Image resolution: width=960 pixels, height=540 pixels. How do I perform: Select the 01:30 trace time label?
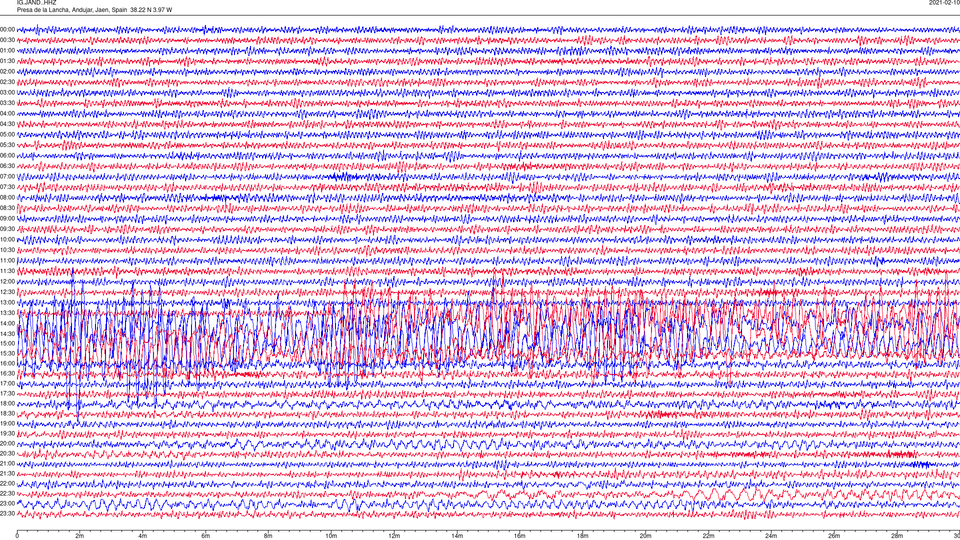(7, 61)
